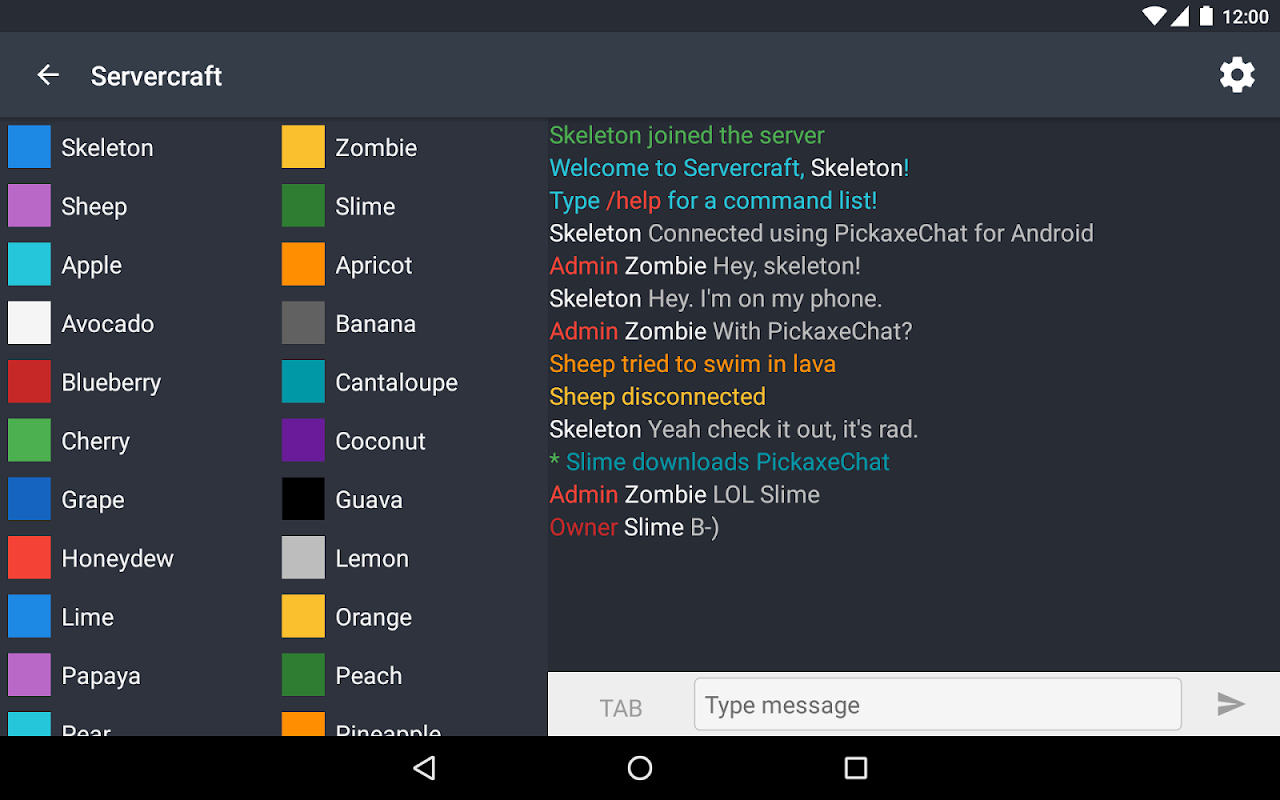Select the Coconut player with purple swatch
The image size is (1280, 800).
point(380,441)
